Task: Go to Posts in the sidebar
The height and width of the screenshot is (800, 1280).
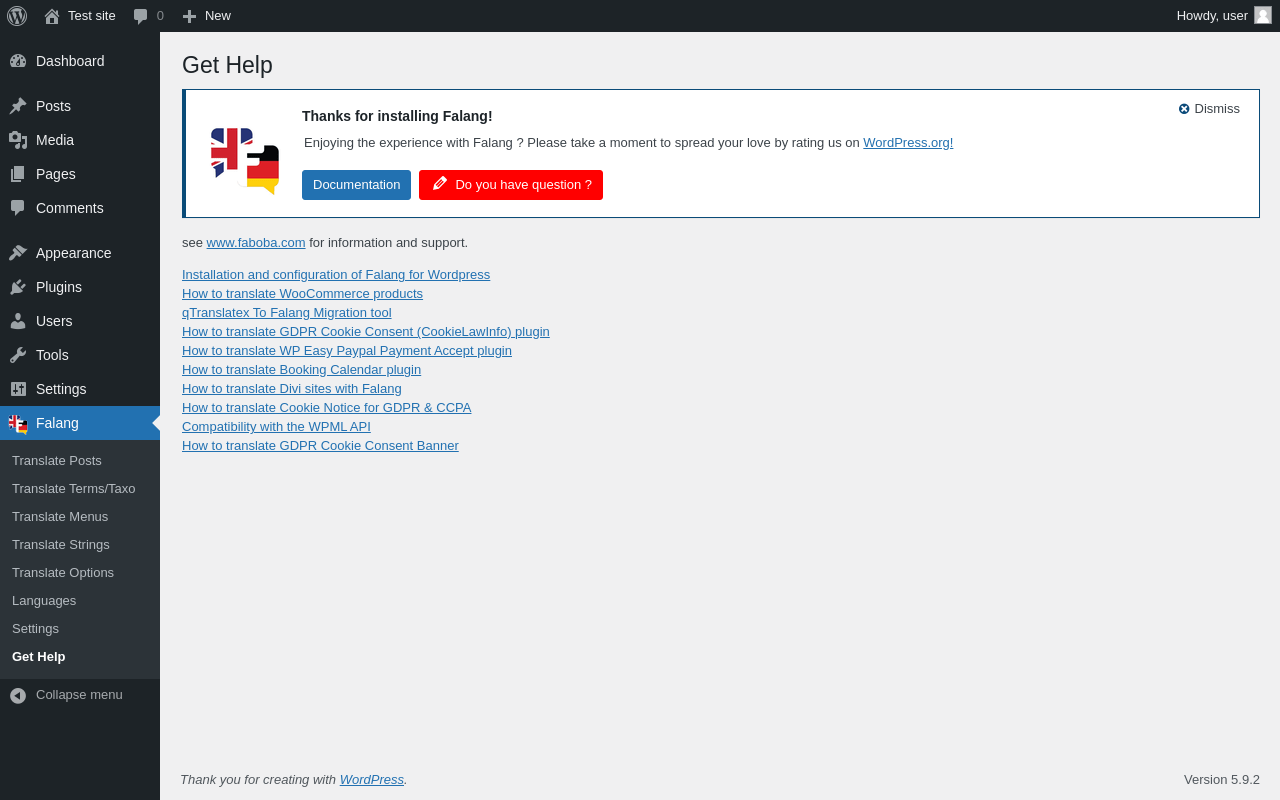Action: [x=80, y=106]
